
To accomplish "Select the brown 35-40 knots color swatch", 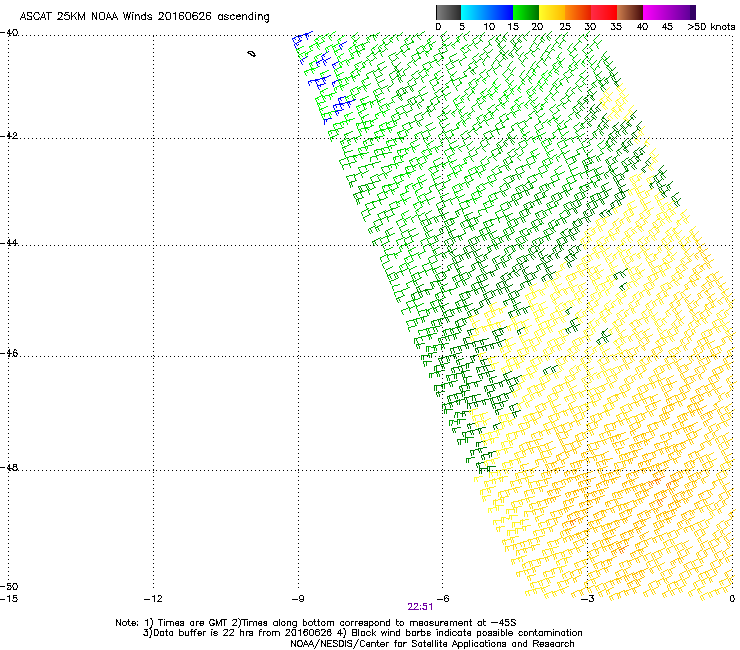I will click(x=630, y=12).
